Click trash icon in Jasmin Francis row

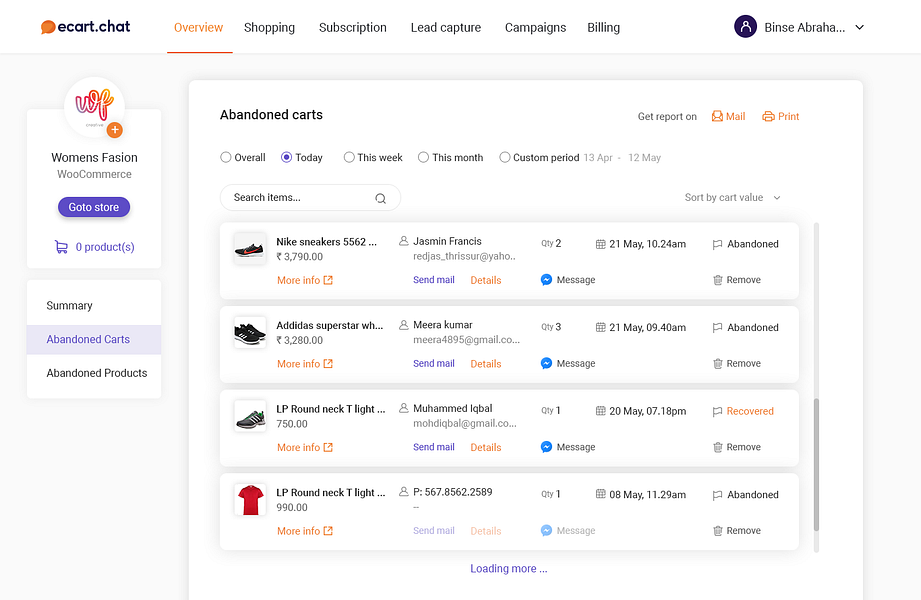click(x=717, y=280)
